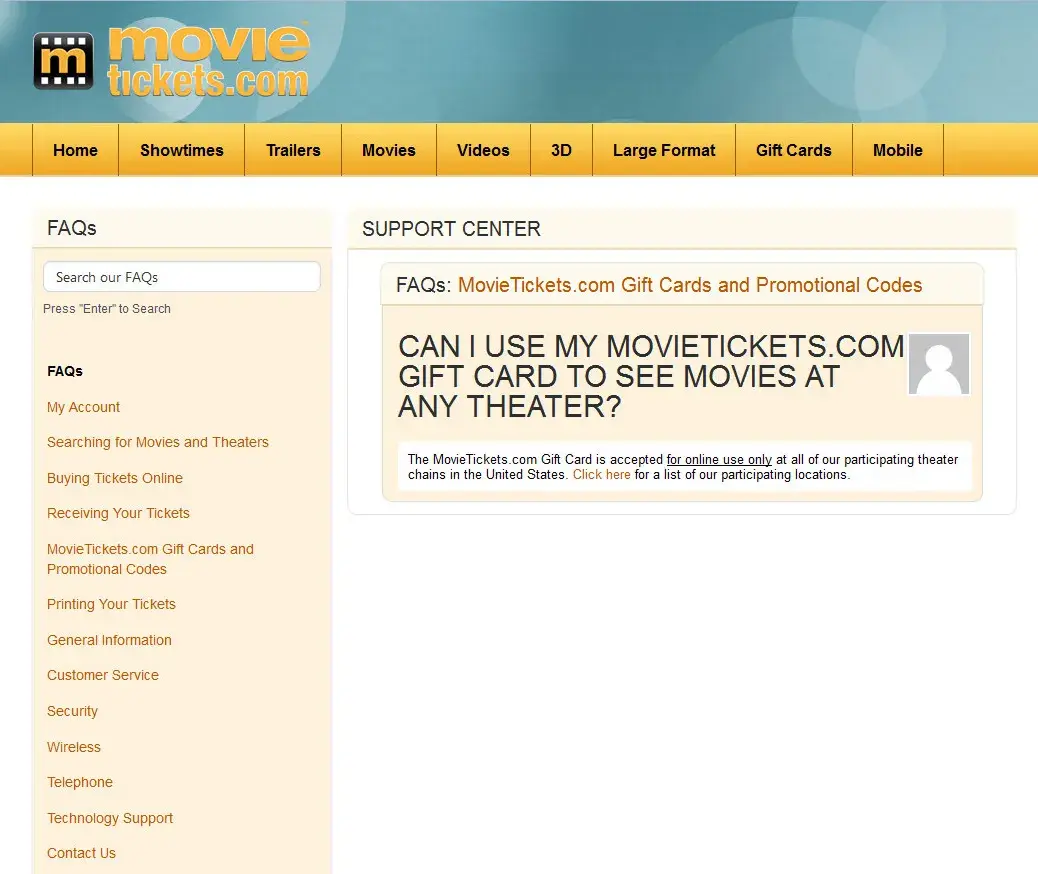Click the gray user avatar image
The height and width of the screenshot is (874, 1038).
click(938, 364)
